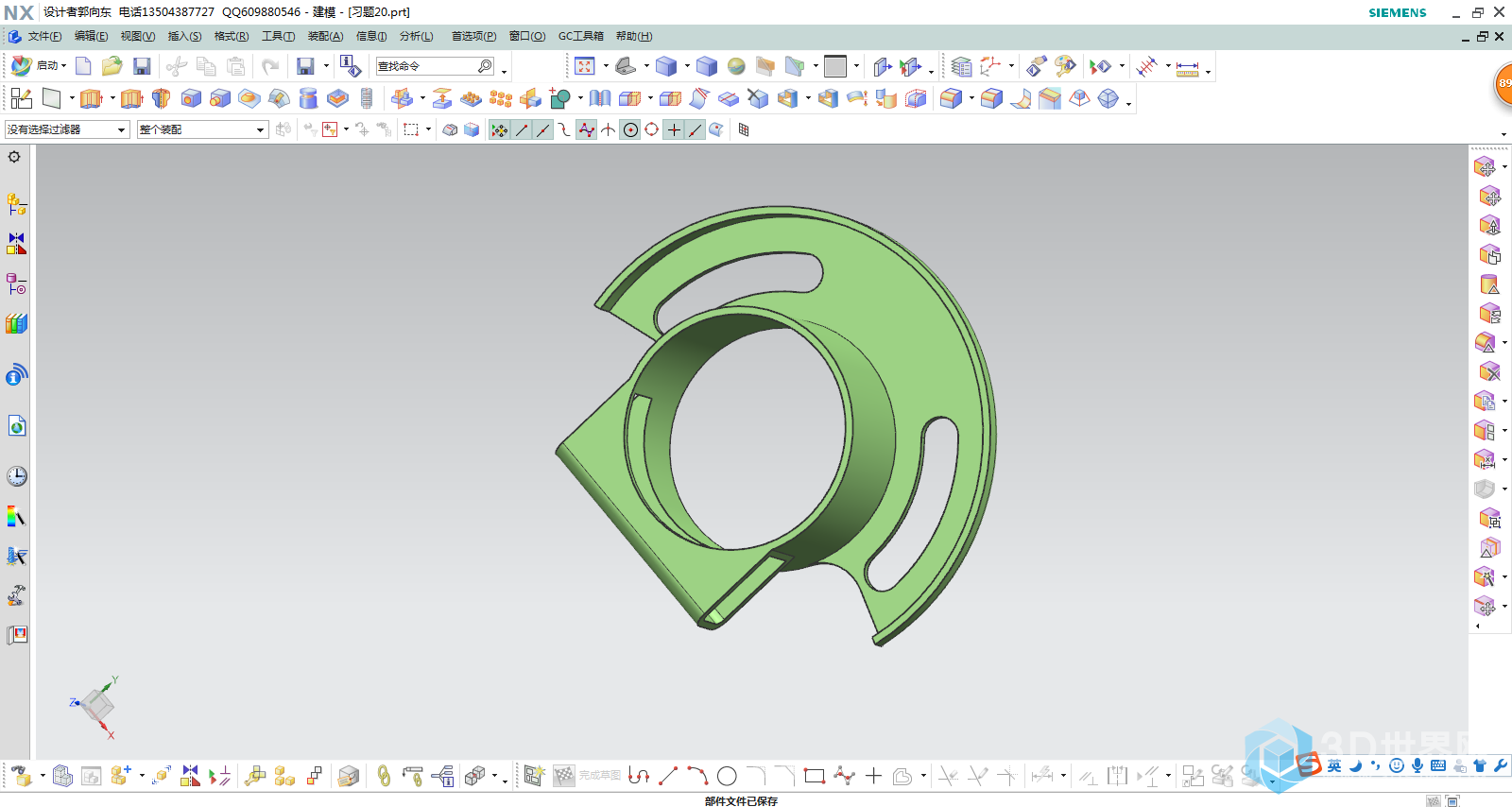Expand the Save dropdown arrow
The height and width of the screenshot is (807, 1512).
pos(326,66)
